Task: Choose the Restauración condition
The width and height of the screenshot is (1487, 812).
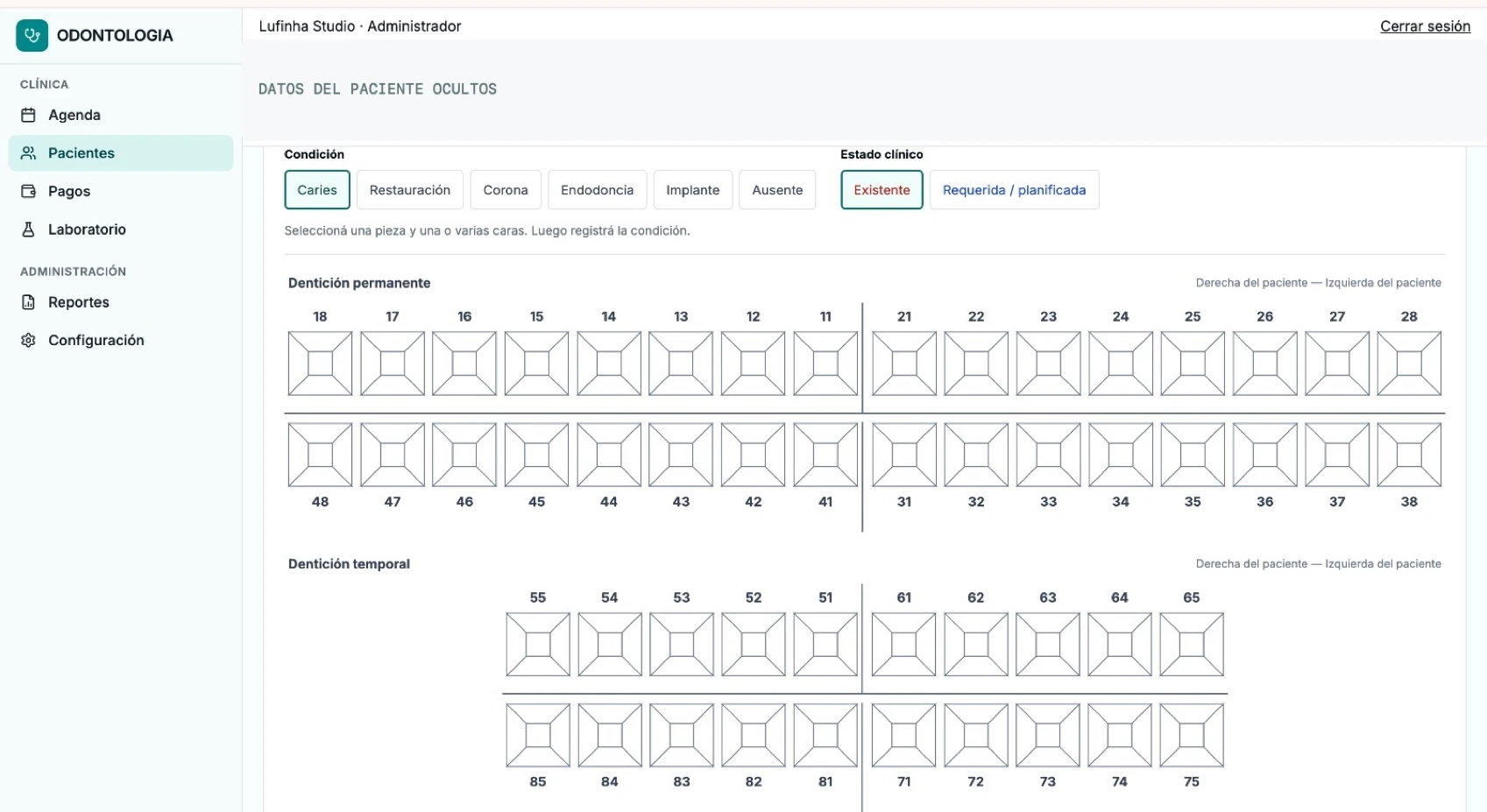Action: pyautogui.click(x=410, y=190)
